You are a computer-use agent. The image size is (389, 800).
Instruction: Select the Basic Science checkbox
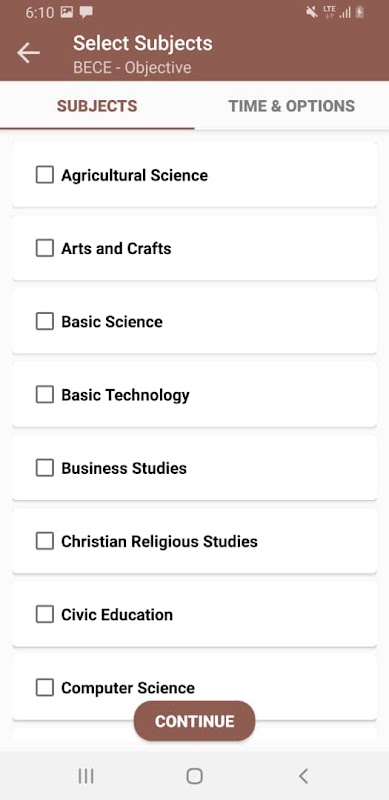[x=44, y=321]
